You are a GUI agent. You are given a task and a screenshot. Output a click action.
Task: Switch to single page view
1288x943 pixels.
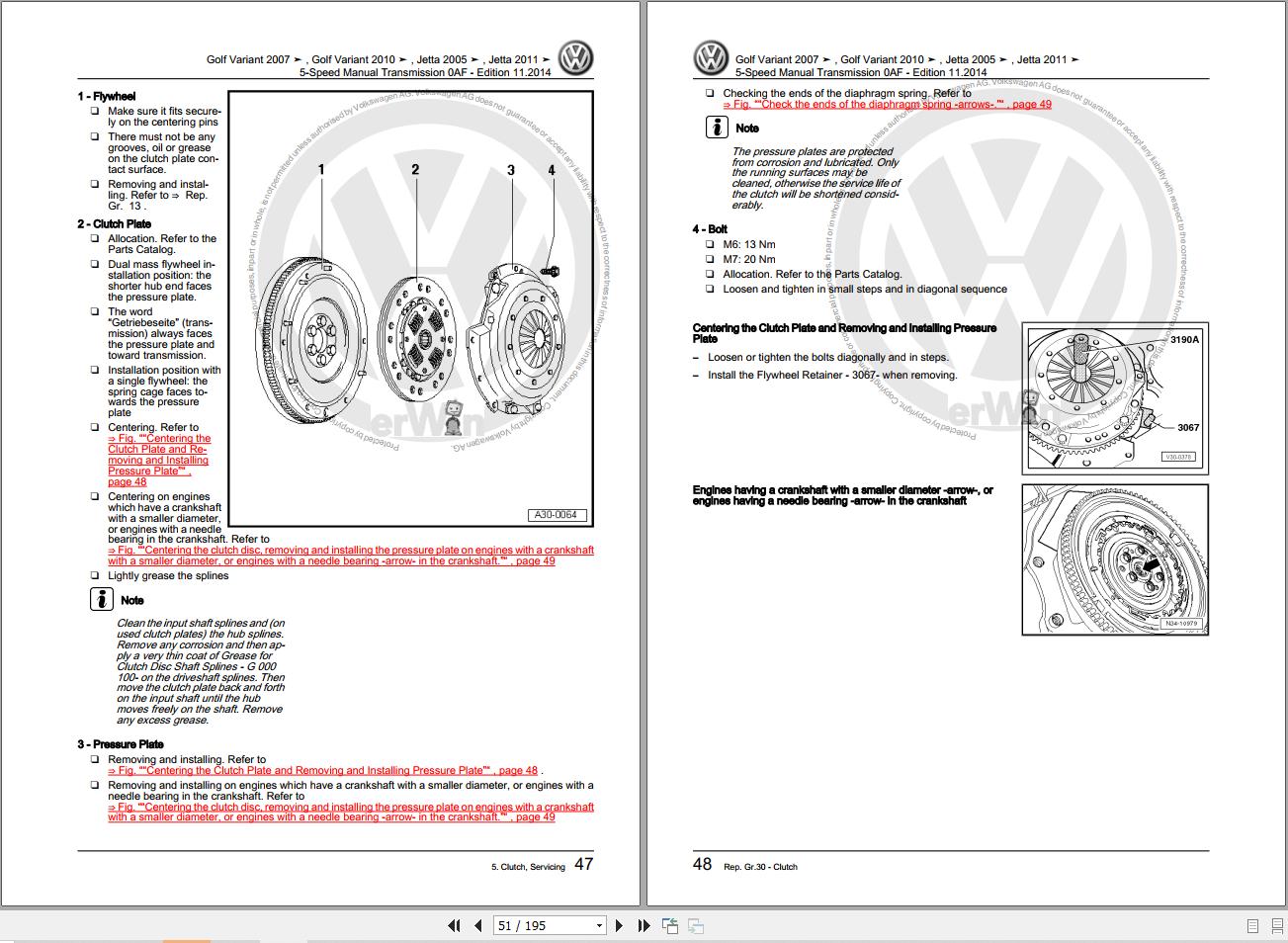coord(1252,926)
